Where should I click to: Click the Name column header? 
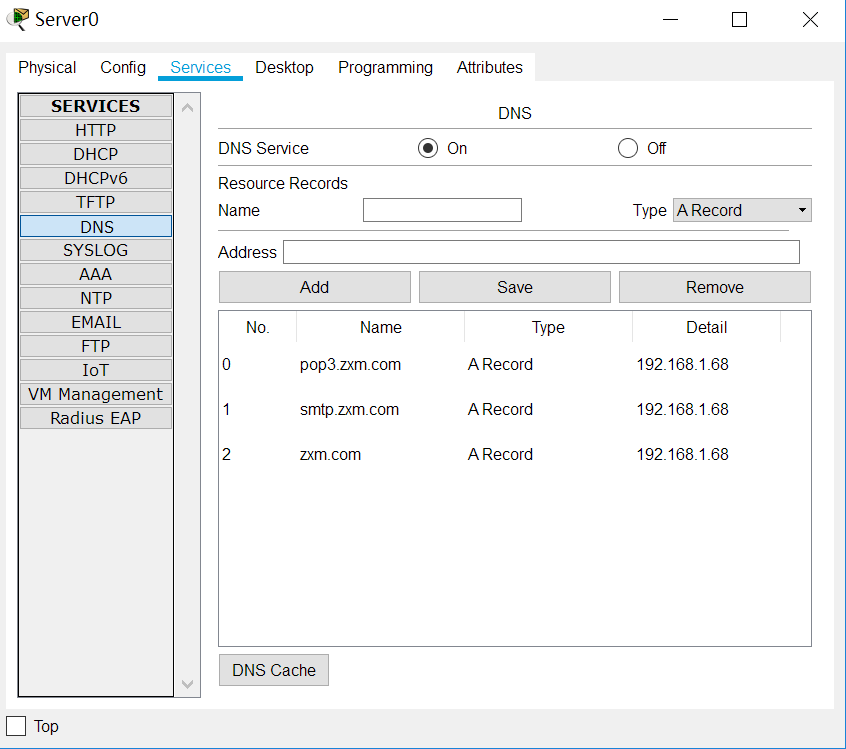(x=380, y=328)
